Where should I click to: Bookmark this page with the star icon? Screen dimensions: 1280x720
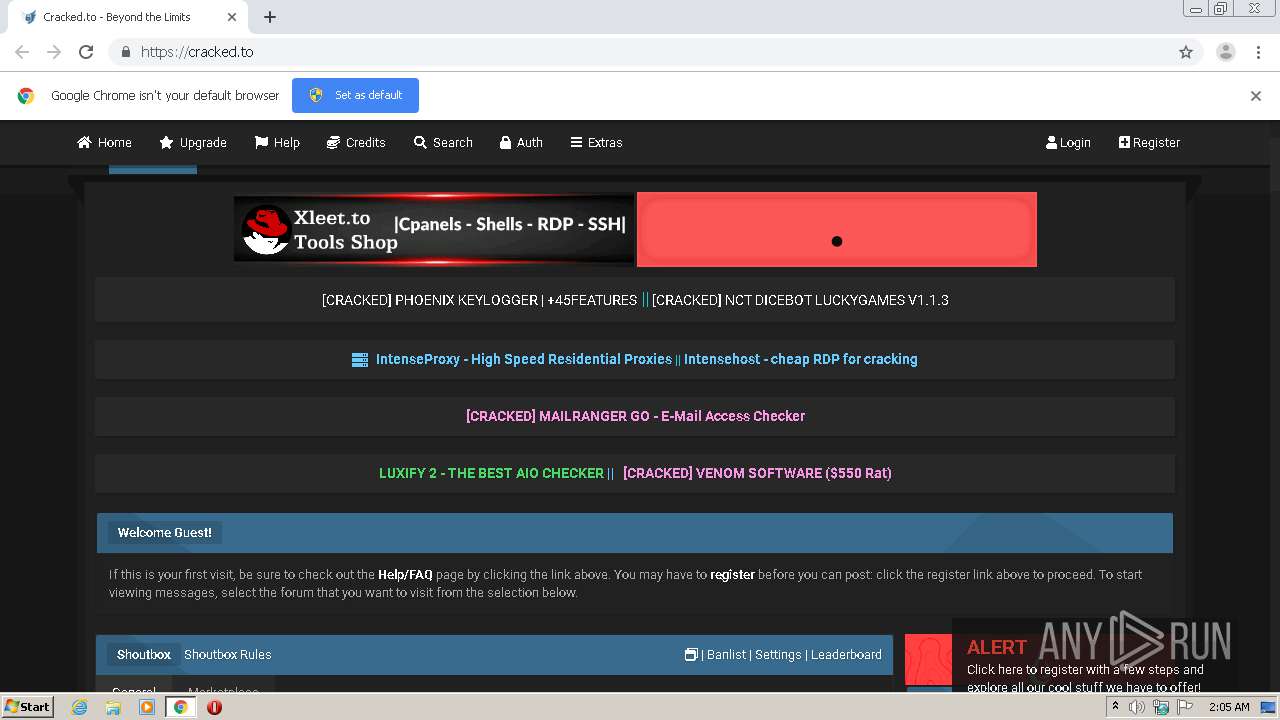(x=1186, y=52)
